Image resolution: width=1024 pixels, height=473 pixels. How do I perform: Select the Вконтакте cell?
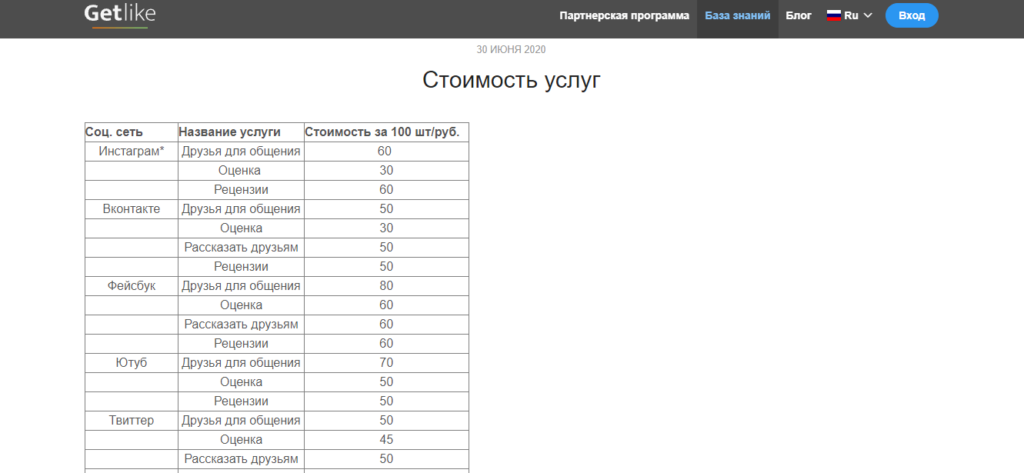131,209
